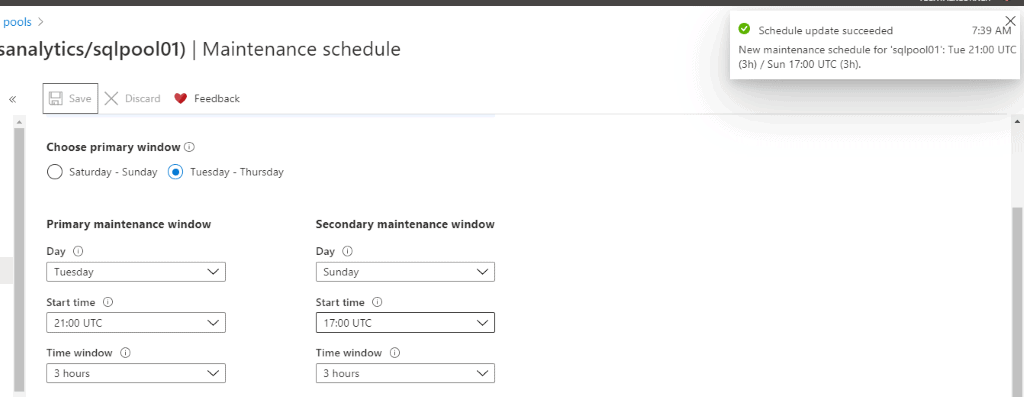Screen dimensions: 1024x397
Task: Click the pools breadcrumb link
Action: 17,22
